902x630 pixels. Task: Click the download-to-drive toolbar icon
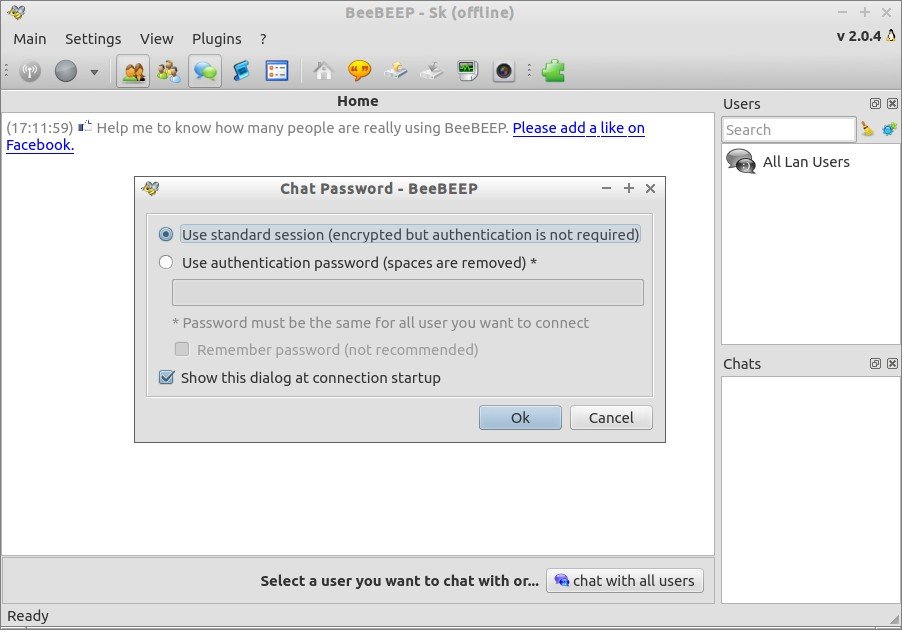[431, 71]
